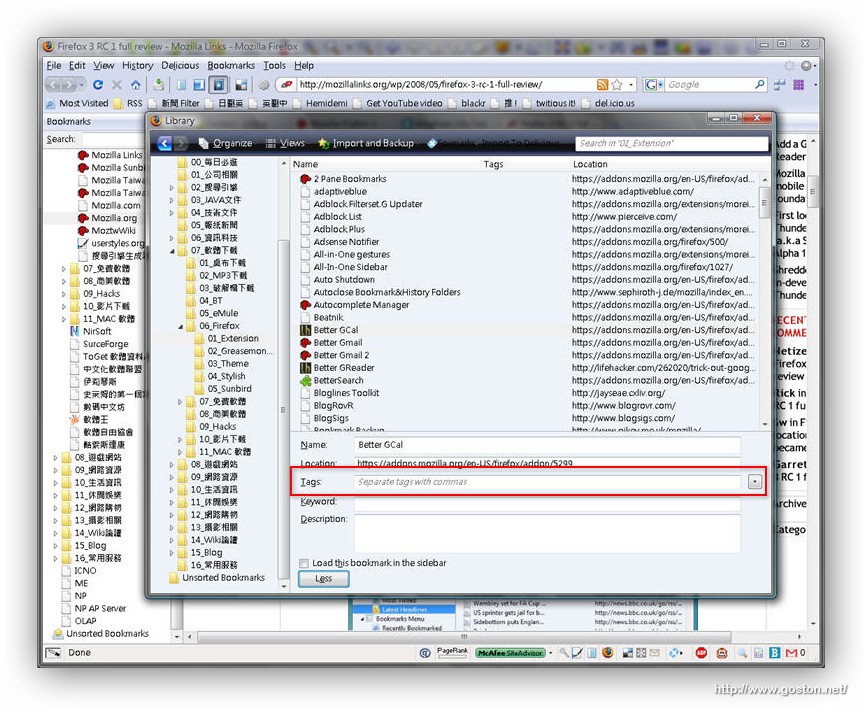The image size is (867, 710).
Task: Sort by the Name column header
Action: (x=305, y=164)
